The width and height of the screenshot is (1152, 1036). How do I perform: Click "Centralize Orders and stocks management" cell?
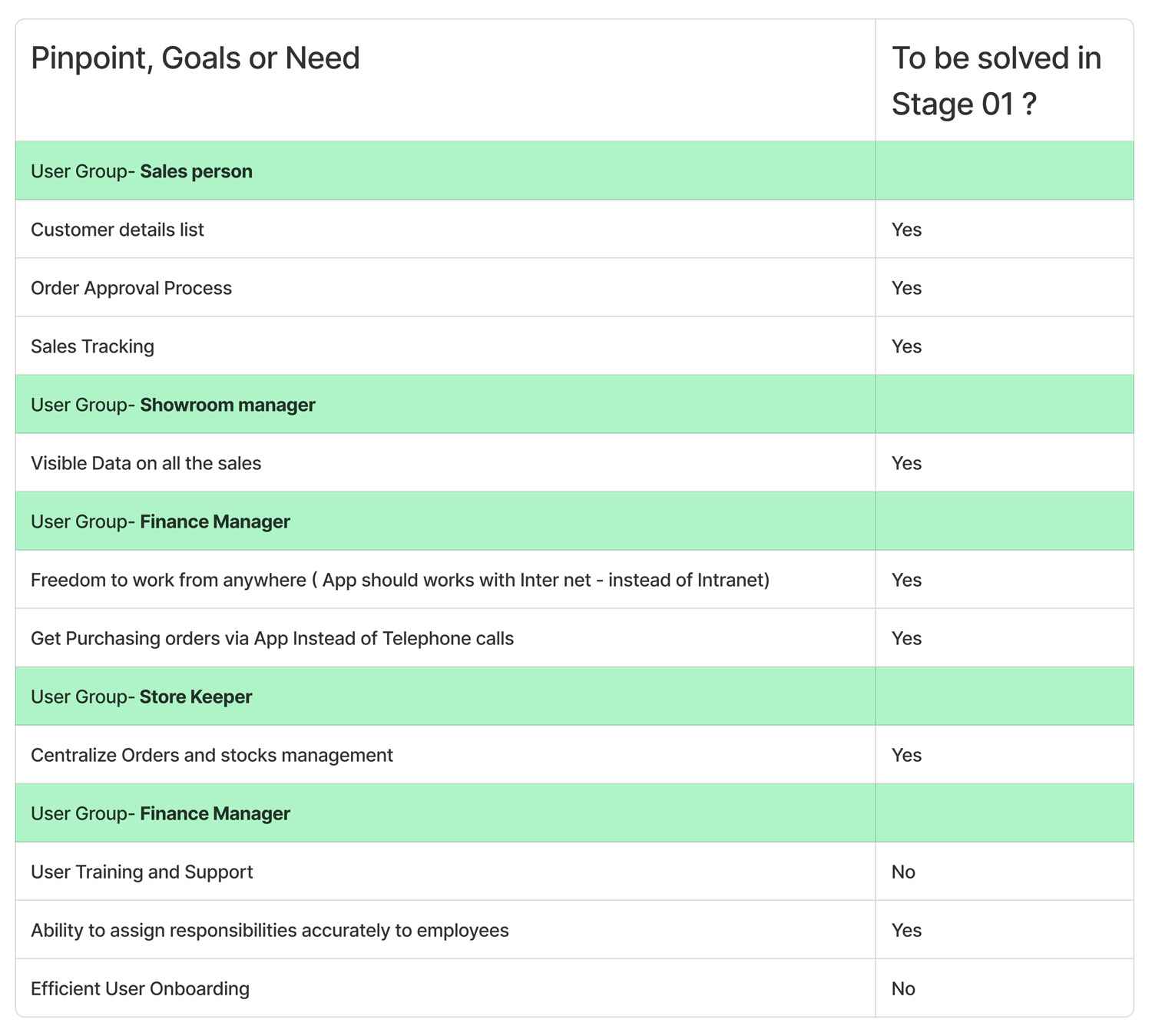pos(212,755)
